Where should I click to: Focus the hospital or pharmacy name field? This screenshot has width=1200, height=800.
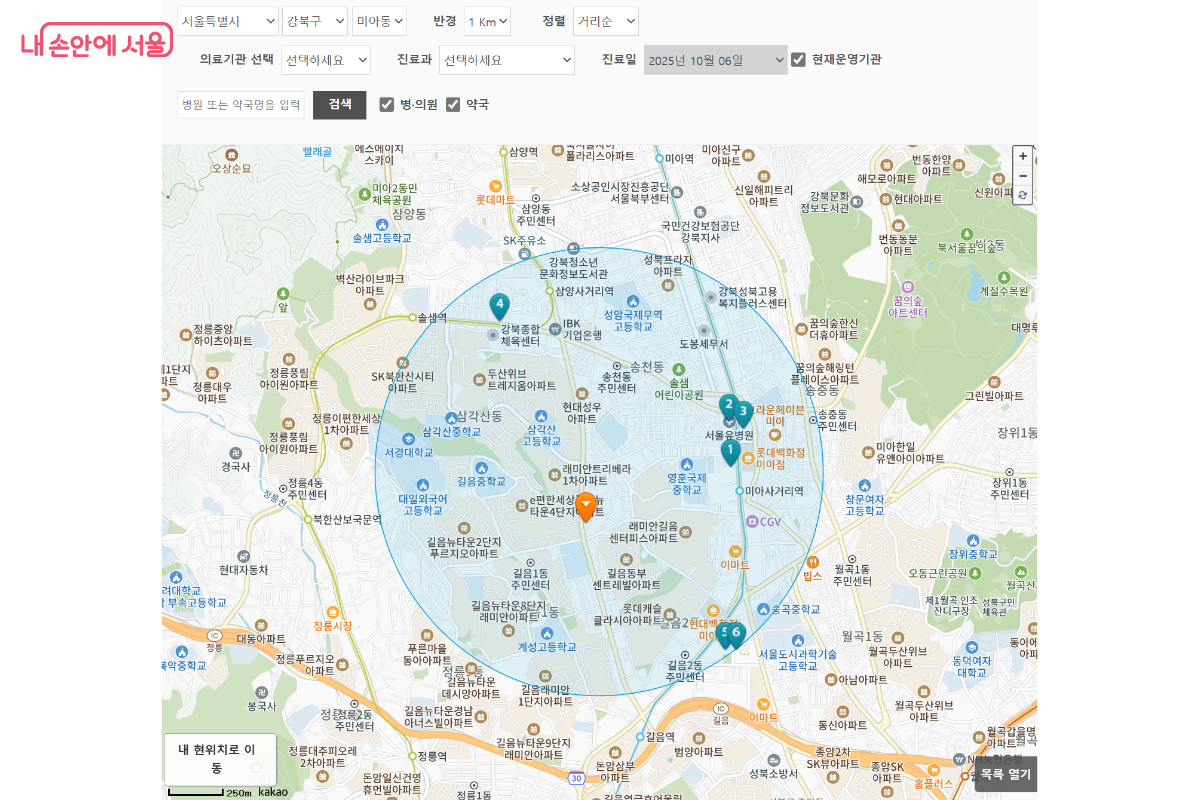point(241,105)
